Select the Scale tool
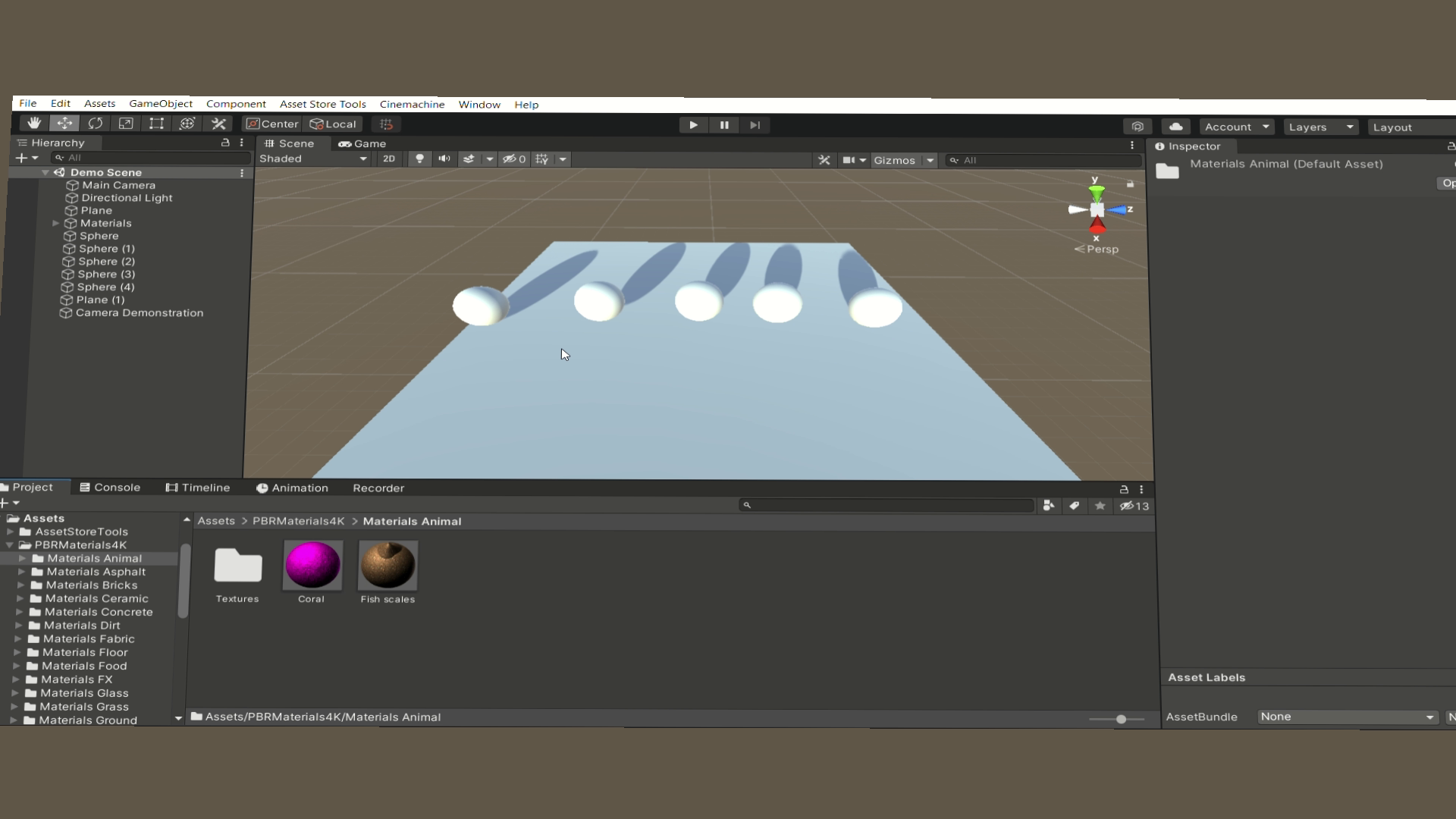 [126, 124]
